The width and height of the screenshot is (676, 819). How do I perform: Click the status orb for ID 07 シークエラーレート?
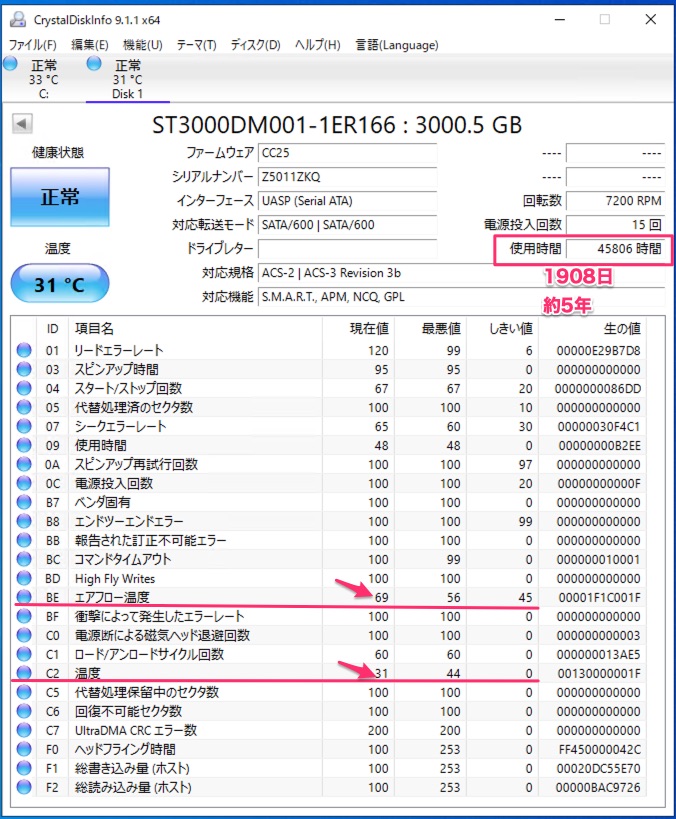tap(24, 426)
